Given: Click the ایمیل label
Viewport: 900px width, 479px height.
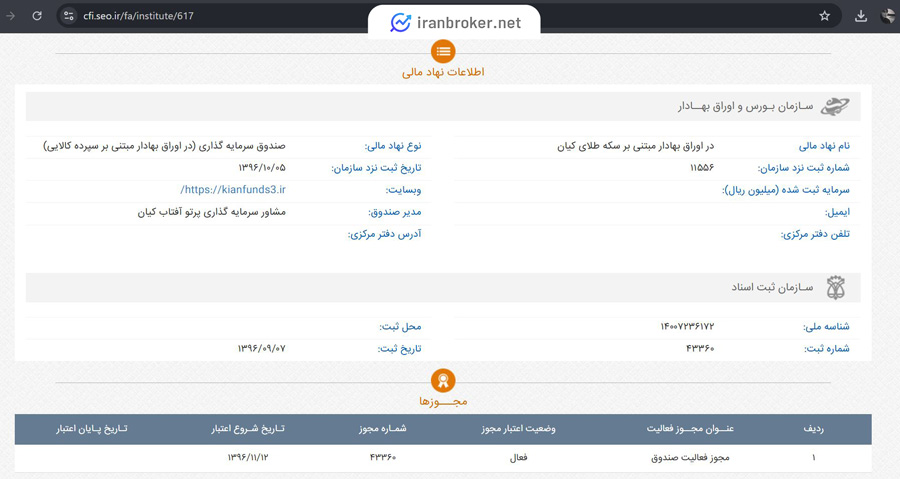Looking at the screenshot, I should point(837,212).
